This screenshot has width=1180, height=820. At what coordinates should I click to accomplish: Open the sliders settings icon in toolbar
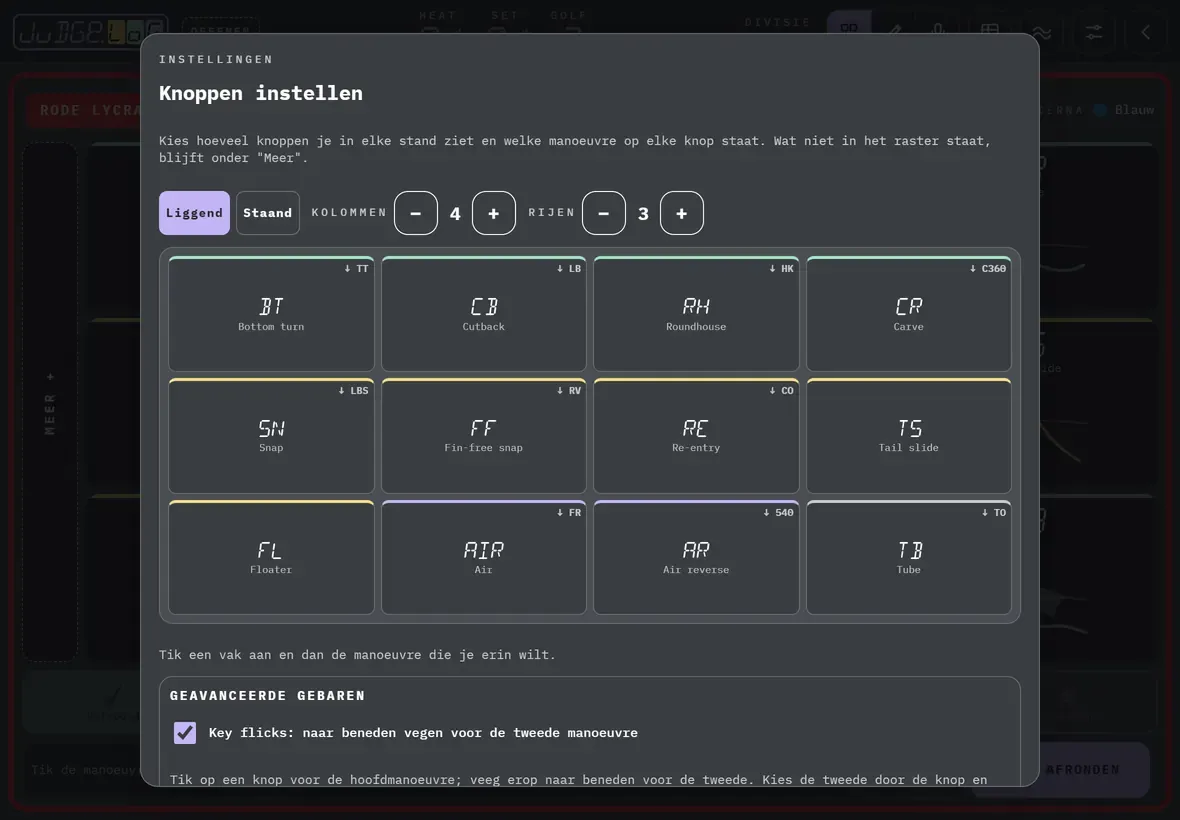pos(1093,32)
